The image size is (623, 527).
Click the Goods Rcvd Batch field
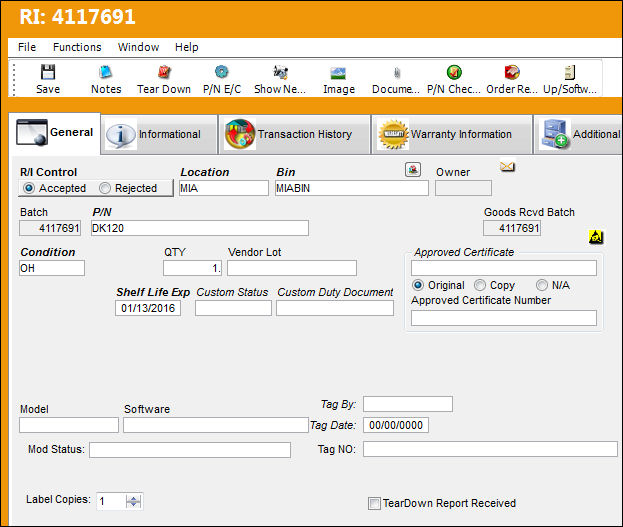click(x=512, y=228)
